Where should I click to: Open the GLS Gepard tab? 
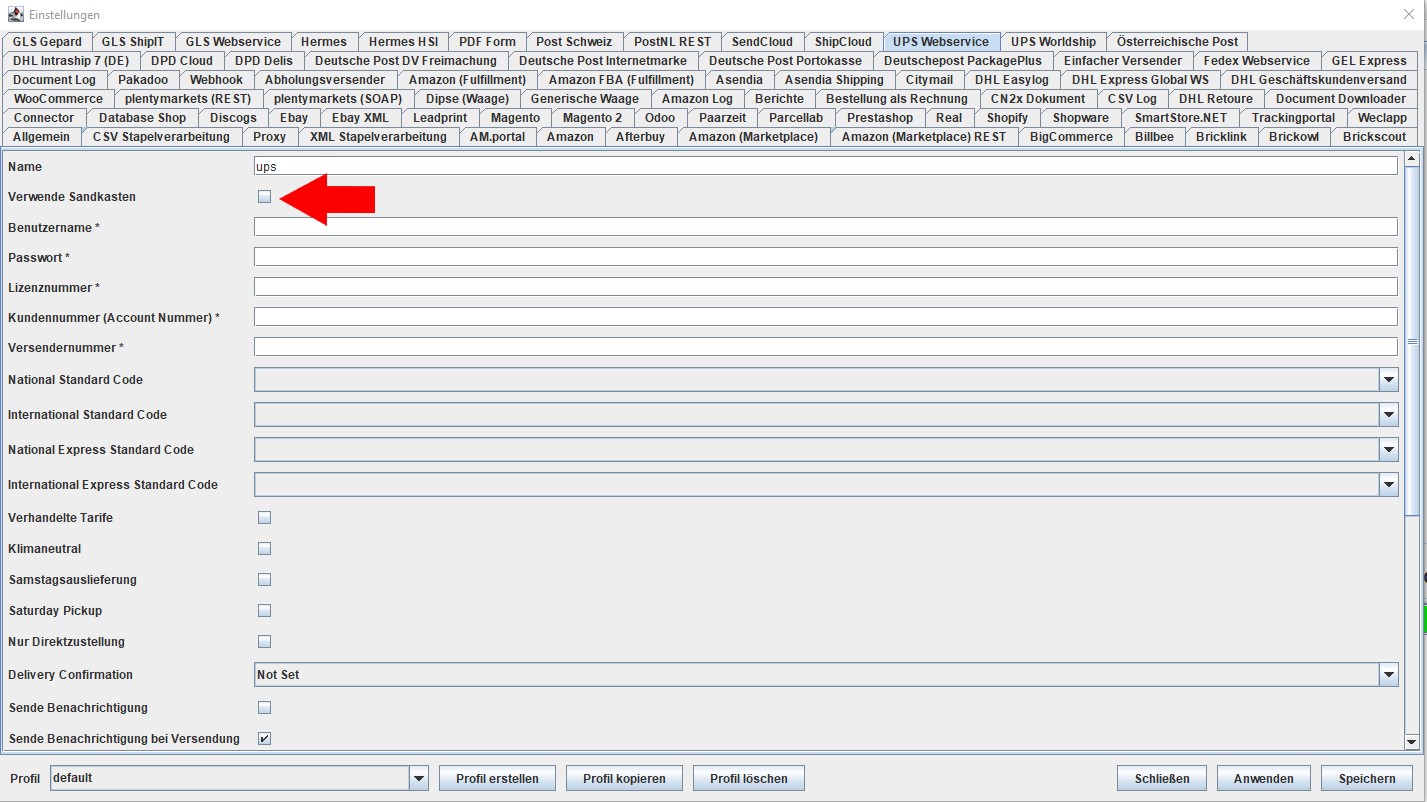point(47,42)
